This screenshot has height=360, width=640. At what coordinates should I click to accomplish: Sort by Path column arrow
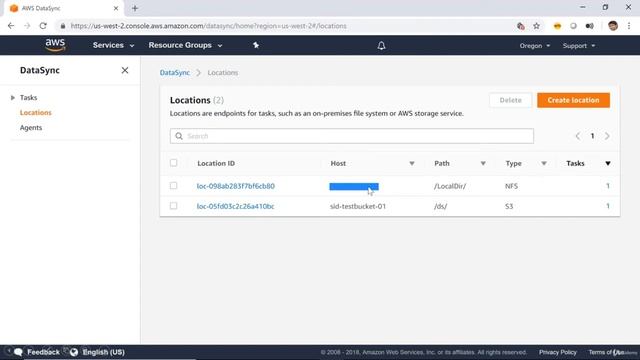click(x=483, y=163)
